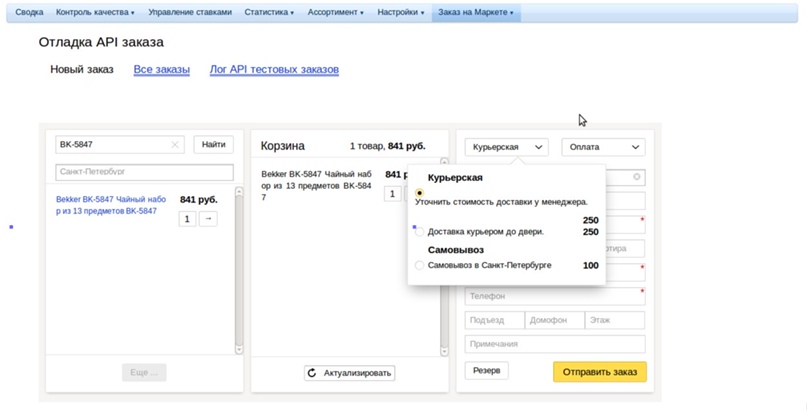The width and height of the screenshot is (807, 410).
Task: Expand the Статистика menu
Action: click(270, 12)
